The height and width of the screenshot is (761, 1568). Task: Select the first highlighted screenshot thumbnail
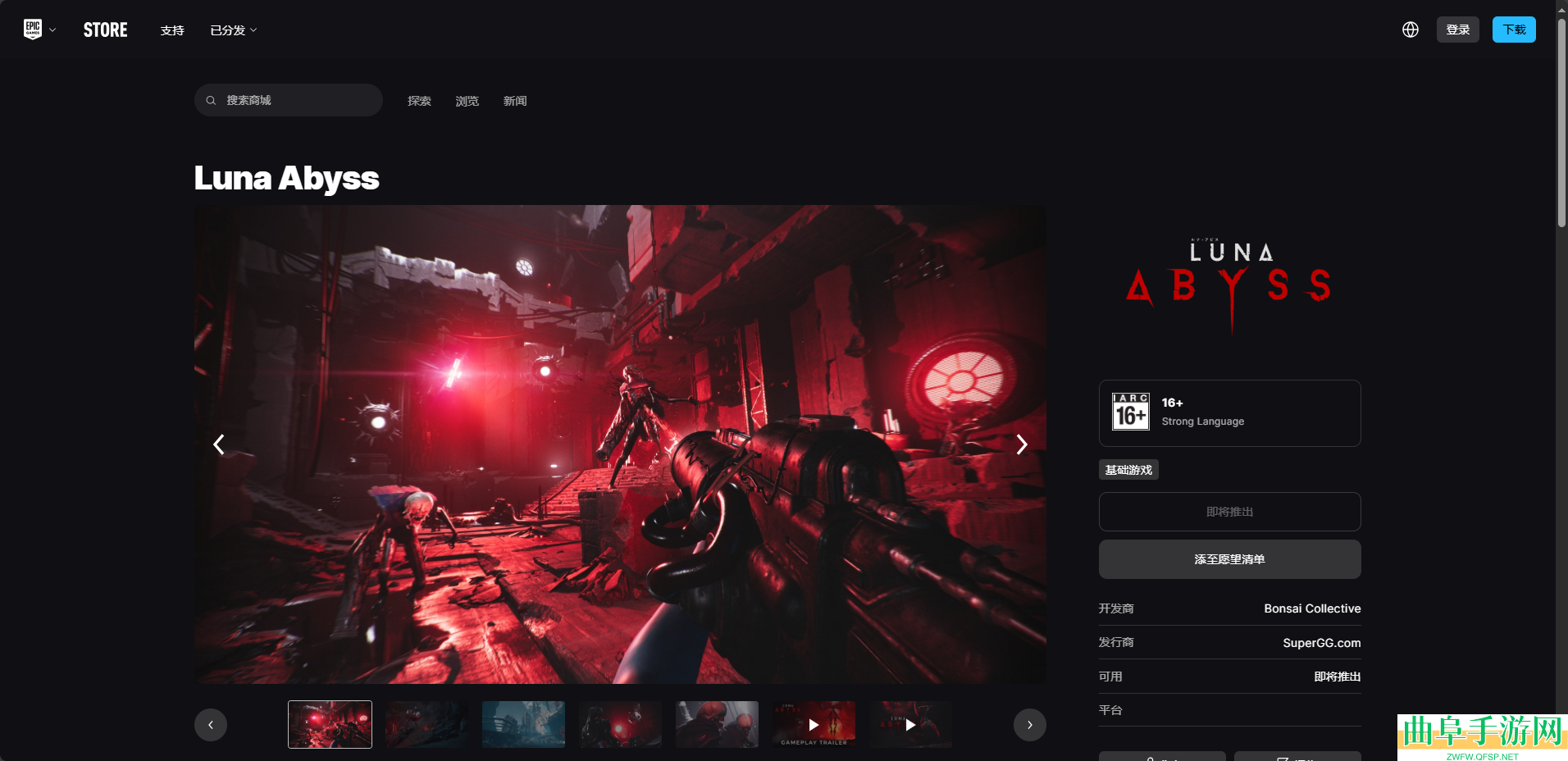coord(330,724)
